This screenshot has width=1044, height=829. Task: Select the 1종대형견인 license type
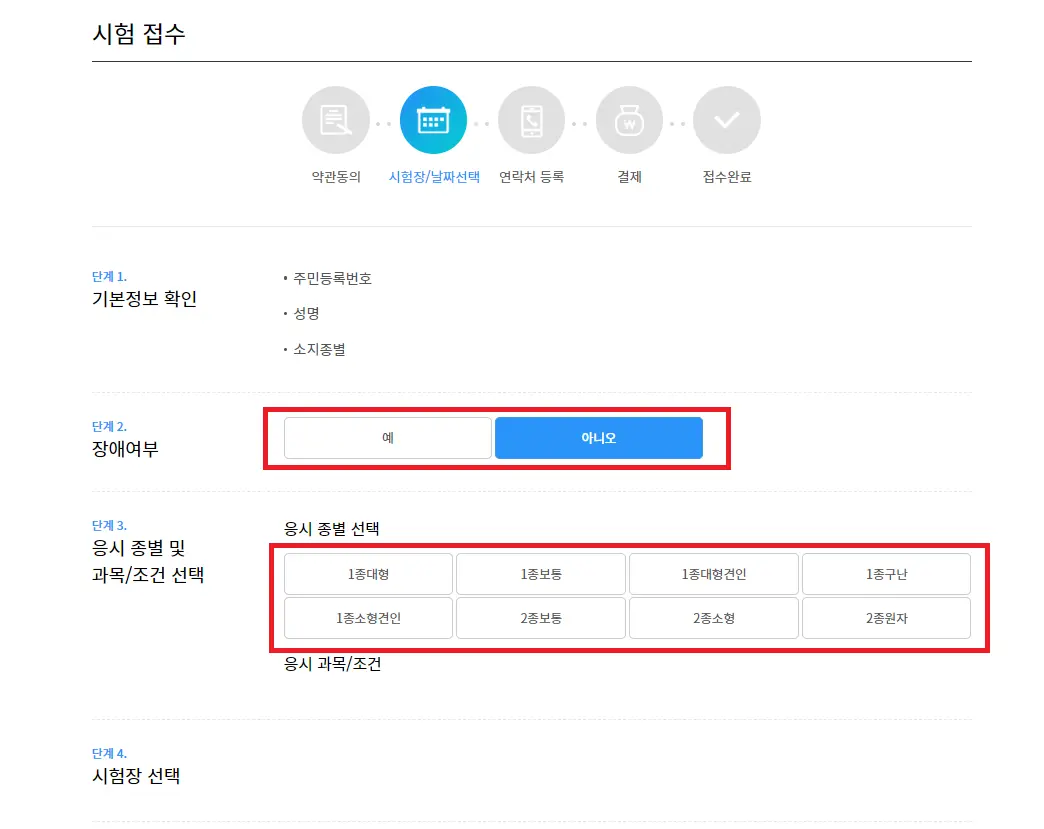(x=713, y=573)
